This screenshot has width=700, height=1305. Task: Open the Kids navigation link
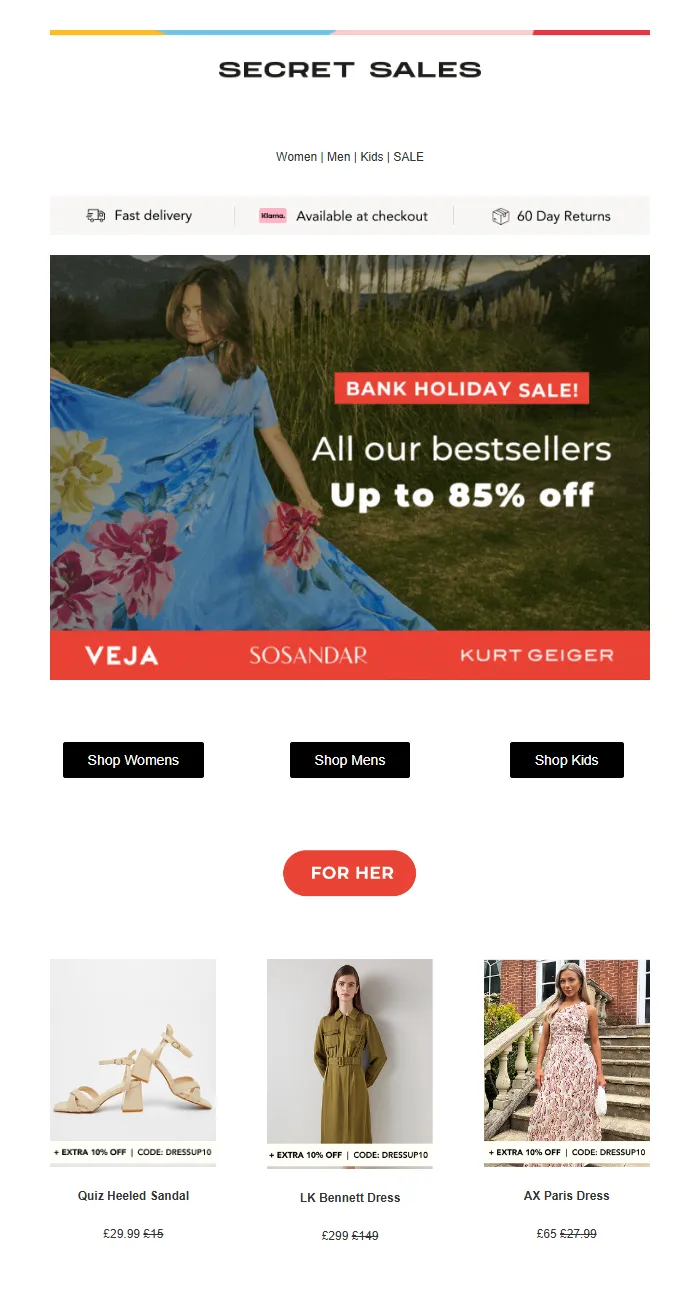[x=372, y=157]
